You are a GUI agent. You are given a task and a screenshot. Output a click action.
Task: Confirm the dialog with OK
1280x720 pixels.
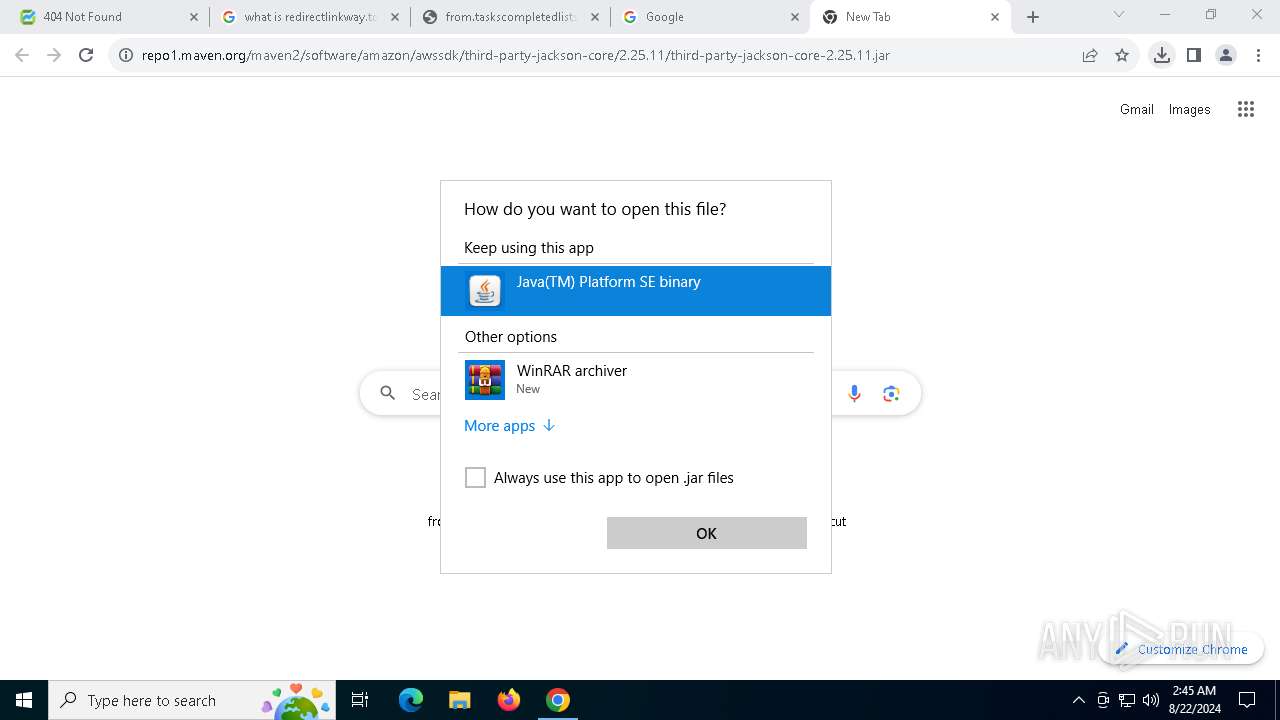[x=706, y=533]
